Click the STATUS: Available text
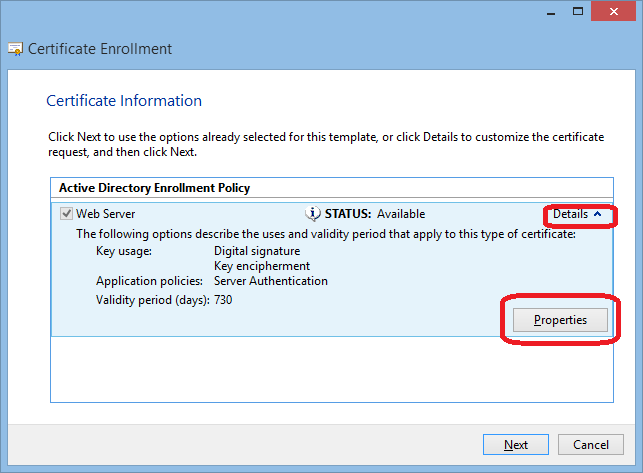The width and height of the screenshot is (643, 473). [374, 214]
